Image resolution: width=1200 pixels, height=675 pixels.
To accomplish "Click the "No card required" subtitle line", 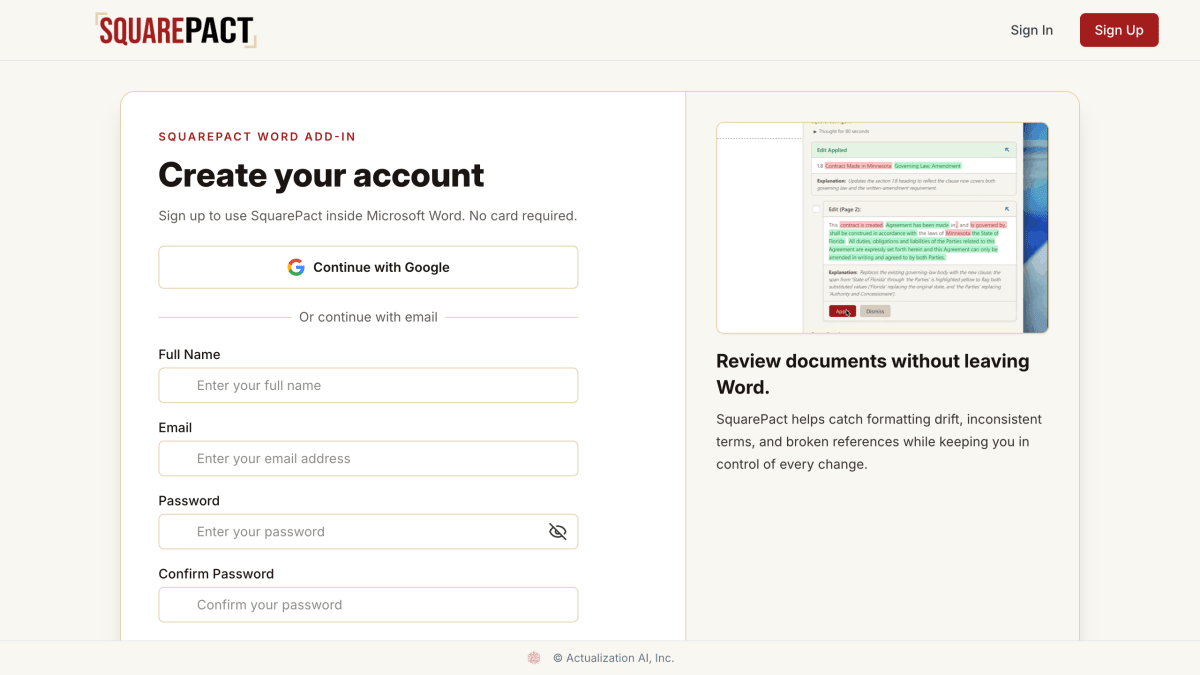I will click(367, 215).
